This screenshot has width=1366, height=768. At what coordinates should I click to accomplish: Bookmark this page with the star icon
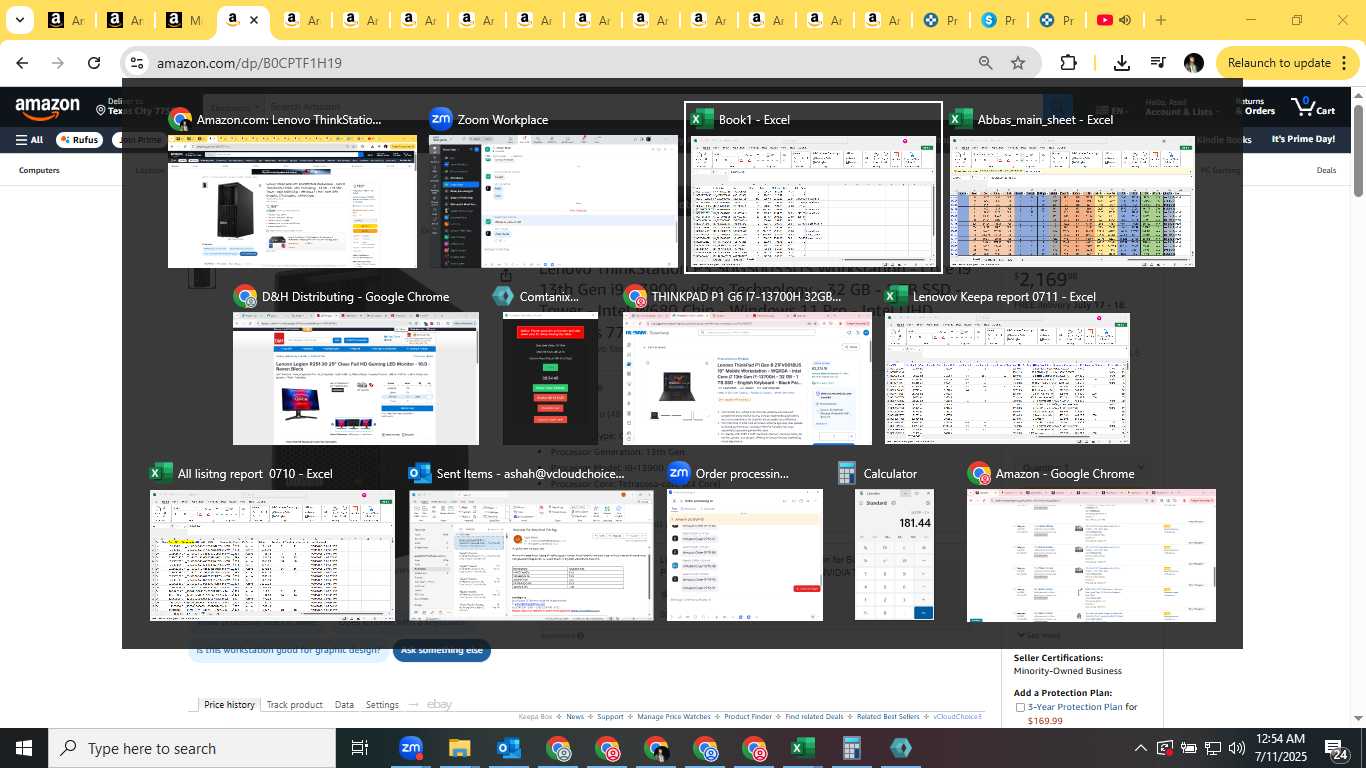click(1018, 63)
